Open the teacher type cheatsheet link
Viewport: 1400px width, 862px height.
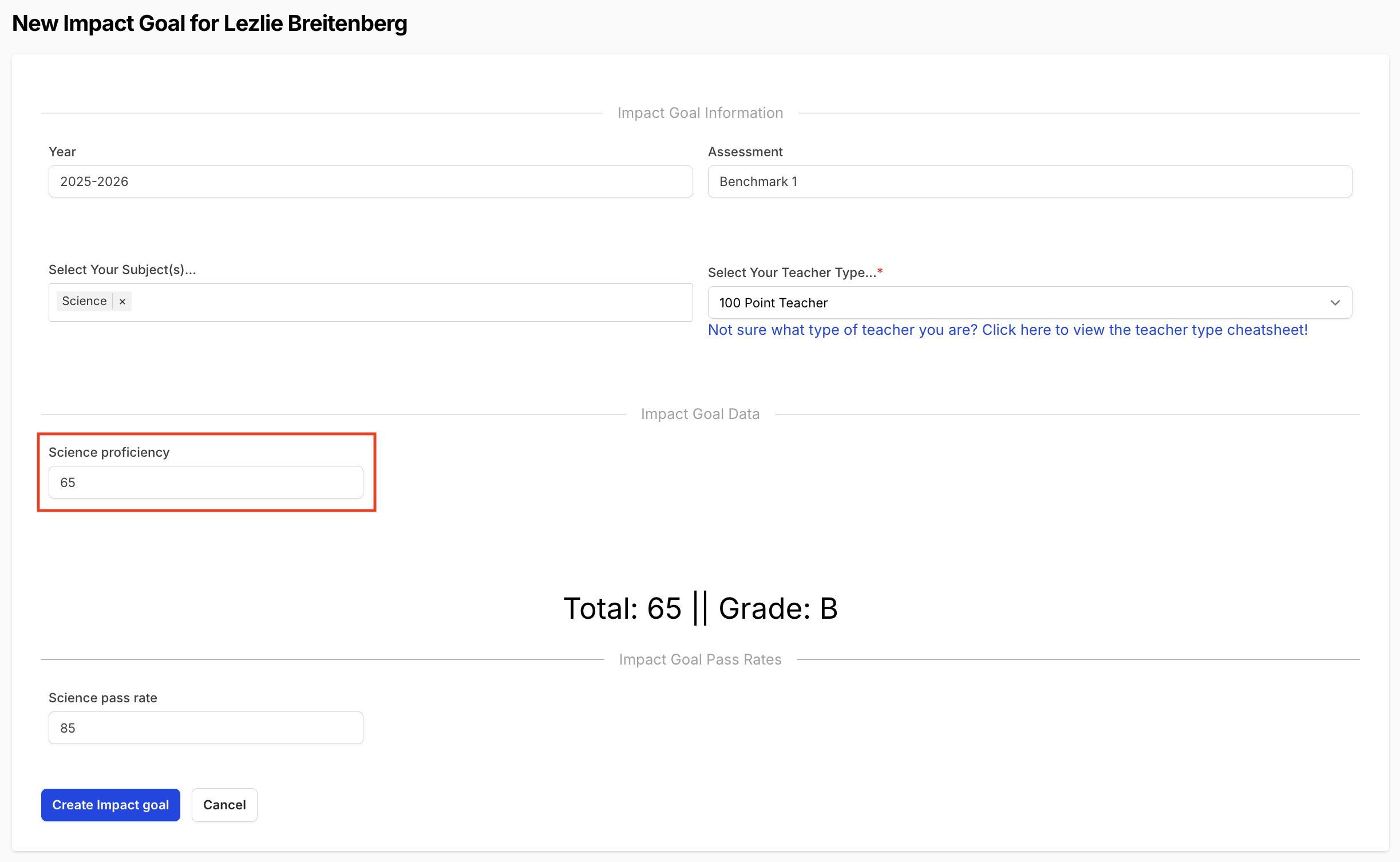(1007, 330)
